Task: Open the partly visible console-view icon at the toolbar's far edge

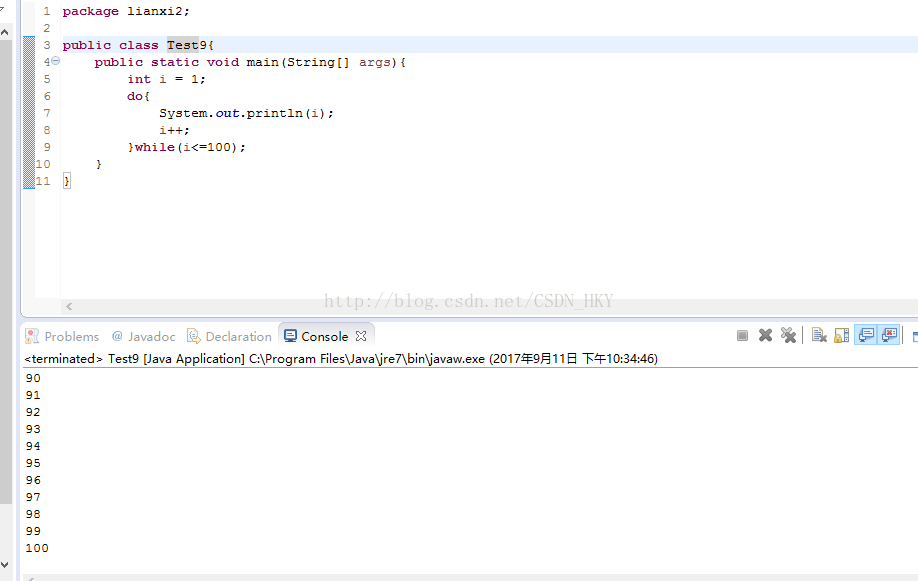Action: [914, 336]
